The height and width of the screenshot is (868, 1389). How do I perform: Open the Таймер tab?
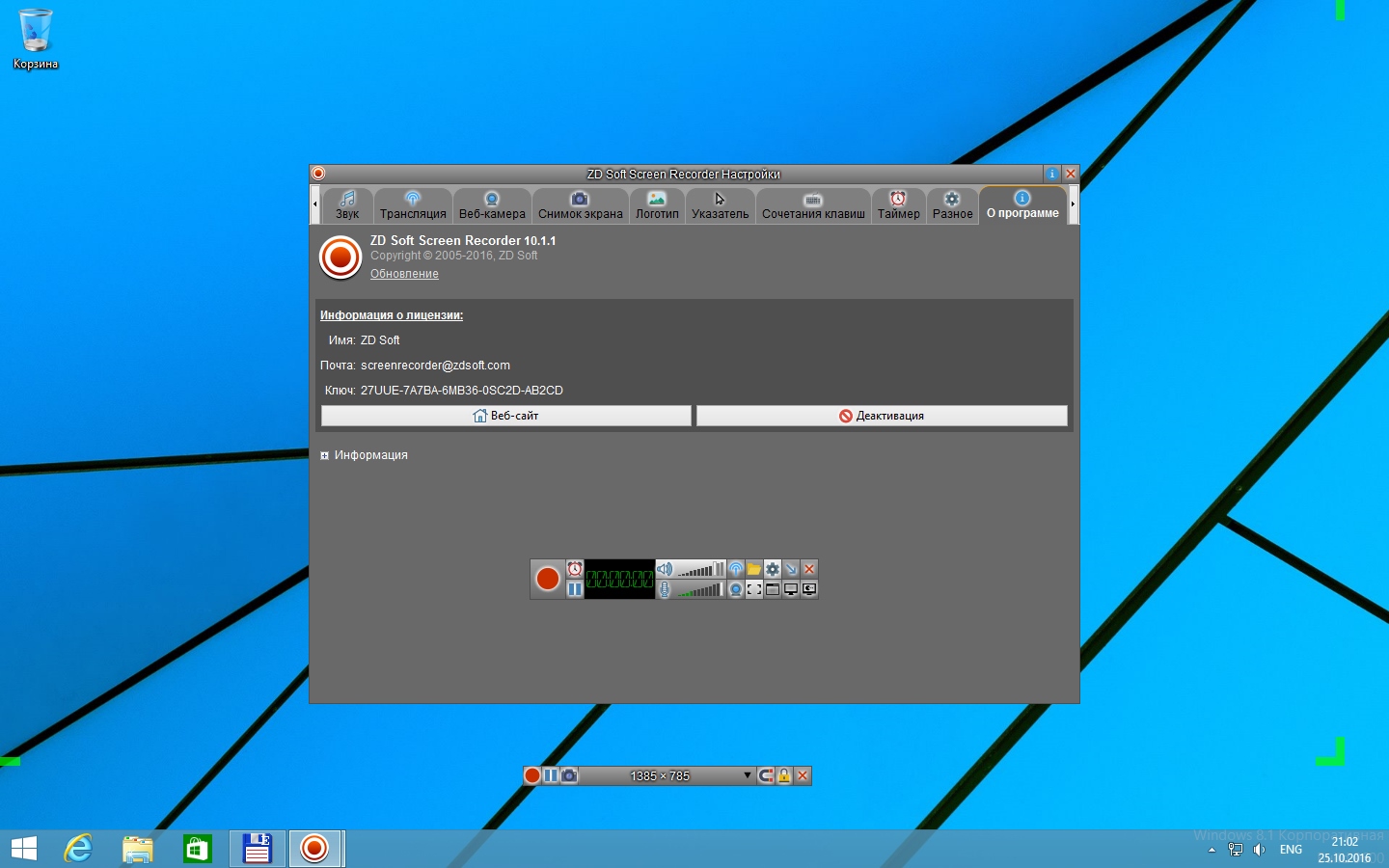pos(898,205)
